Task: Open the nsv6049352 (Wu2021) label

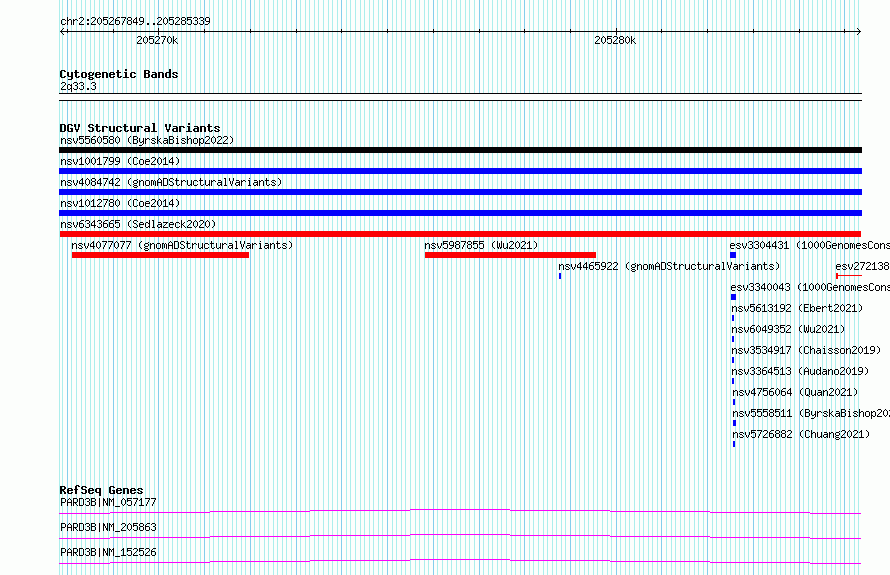Action: 788,329
